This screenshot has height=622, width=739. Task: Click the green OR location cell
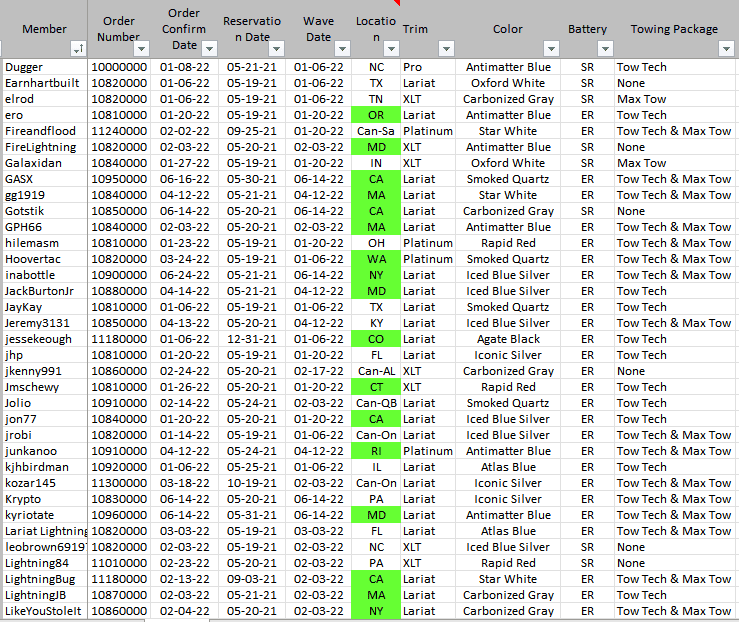pyautogui.click(x=376, y=115)
